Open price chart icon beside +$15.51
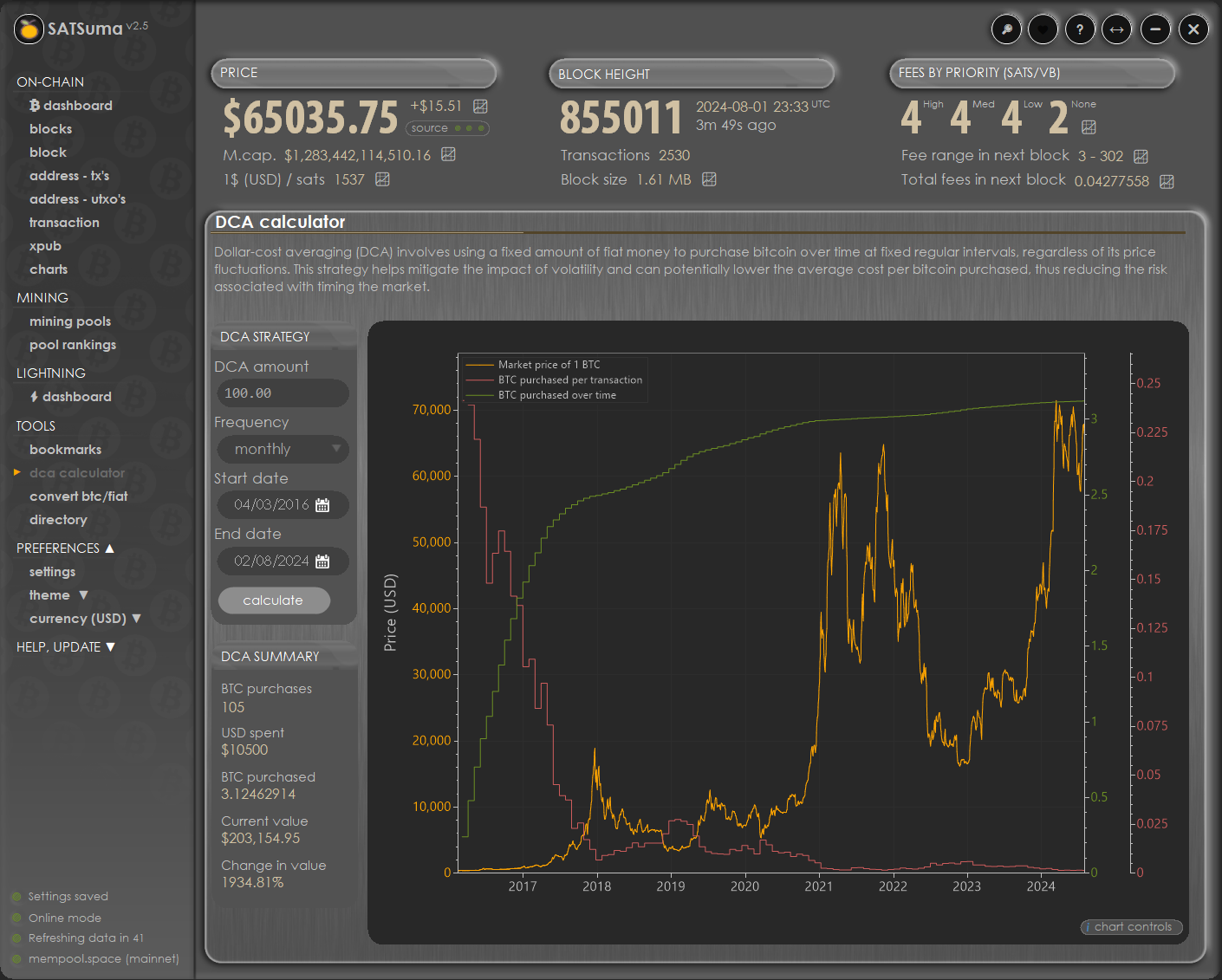This screenshot has width=1222, height=980. [480, 107]
